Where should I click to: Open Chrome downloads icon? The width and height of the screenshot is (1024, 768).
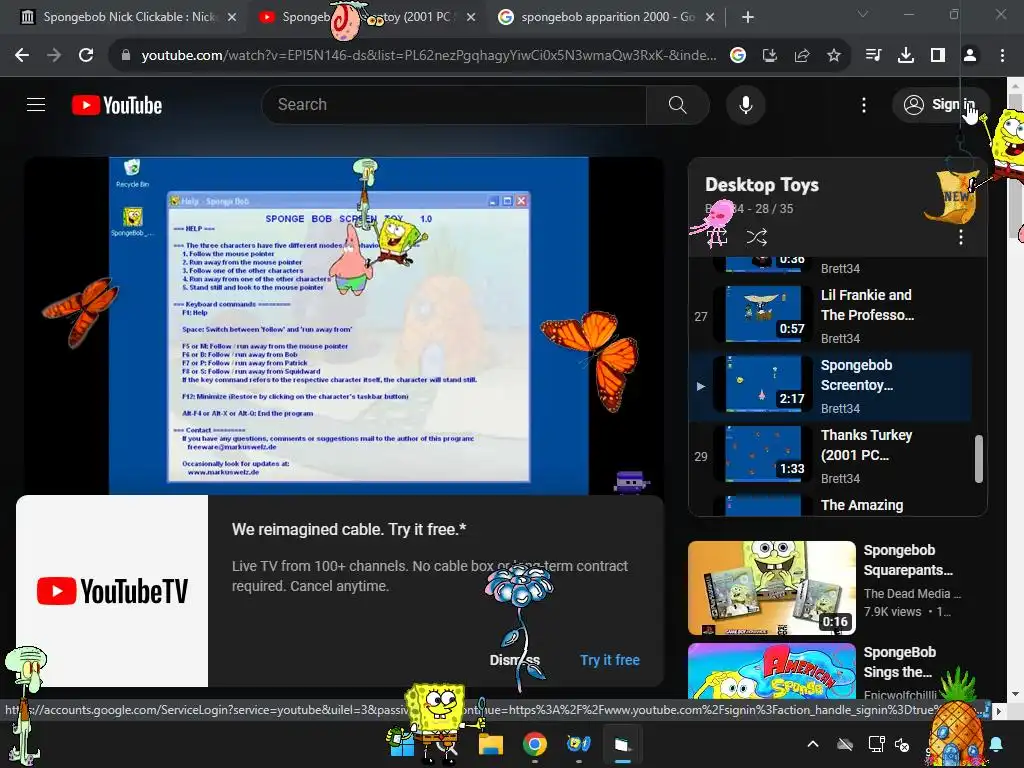point(906,56)
